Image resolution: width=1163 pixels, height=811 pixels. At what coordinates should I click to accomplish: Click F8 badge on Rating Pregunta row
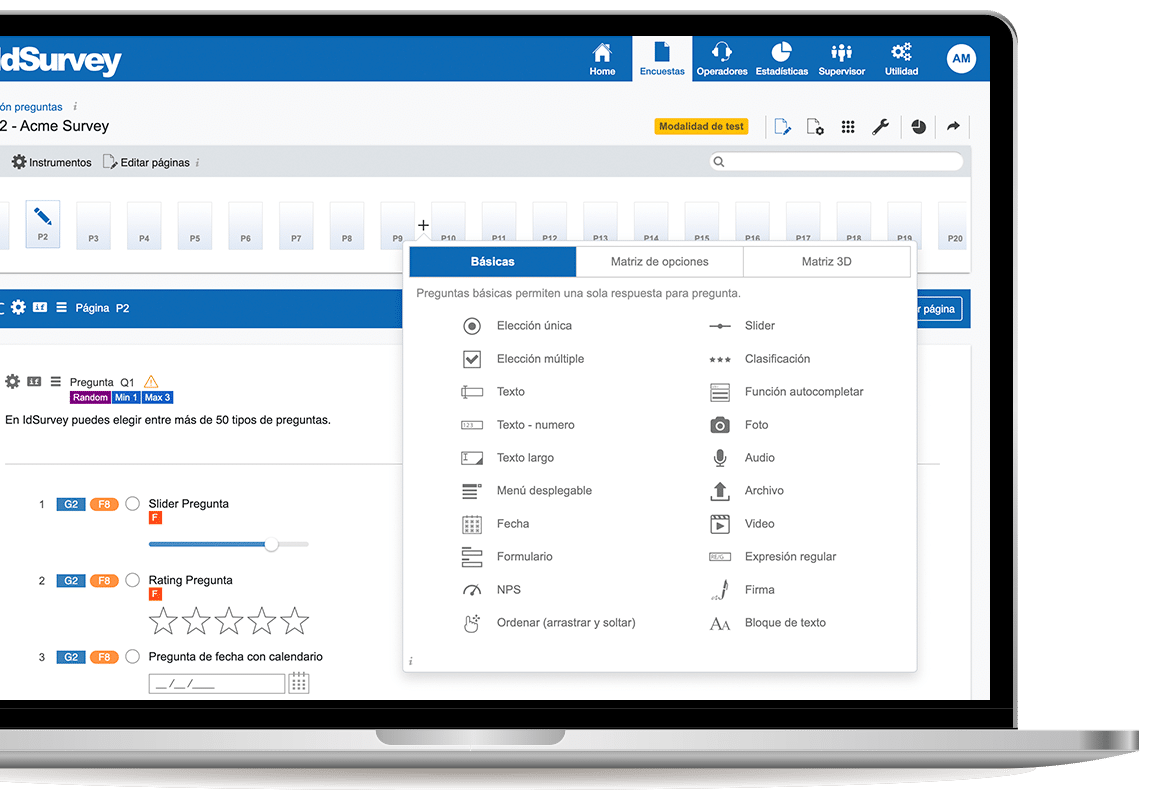104,581
